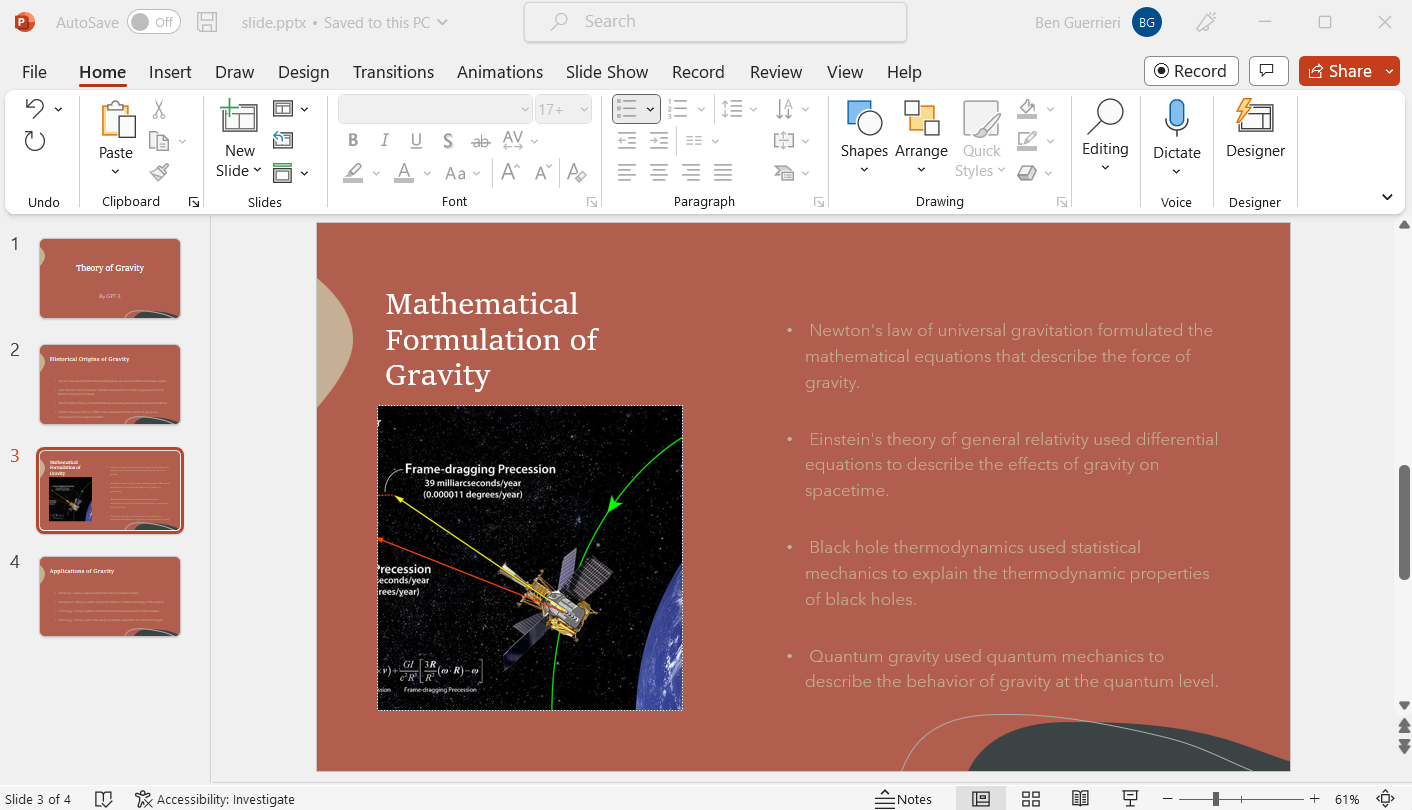
Task: Click Accessibility: Investigate in status bar
Action: click(x=215, y=799)
